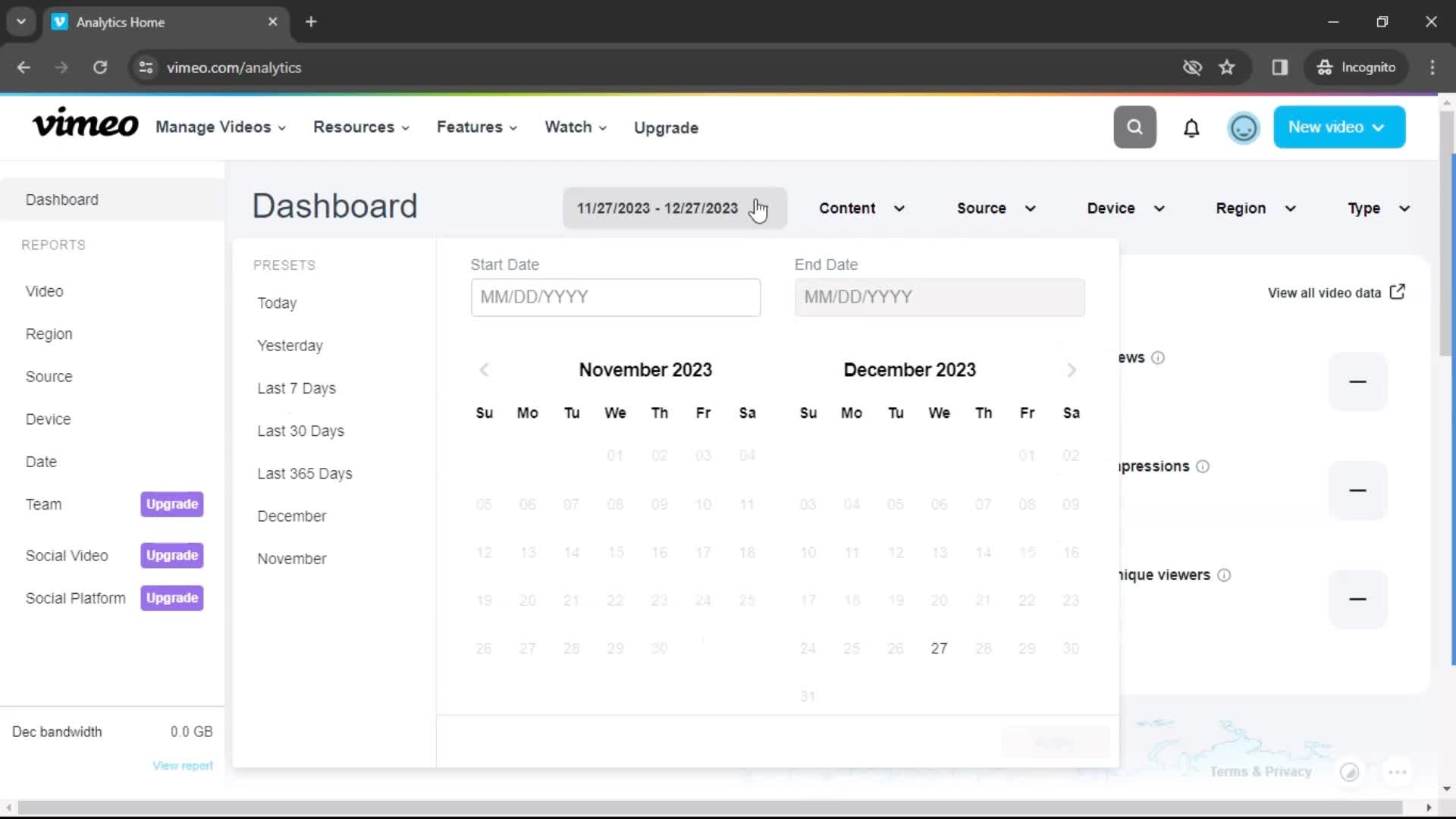Click Upgrade badge next to Social Platform
This screenshot has width=1456, height=819.
[171, 598]
